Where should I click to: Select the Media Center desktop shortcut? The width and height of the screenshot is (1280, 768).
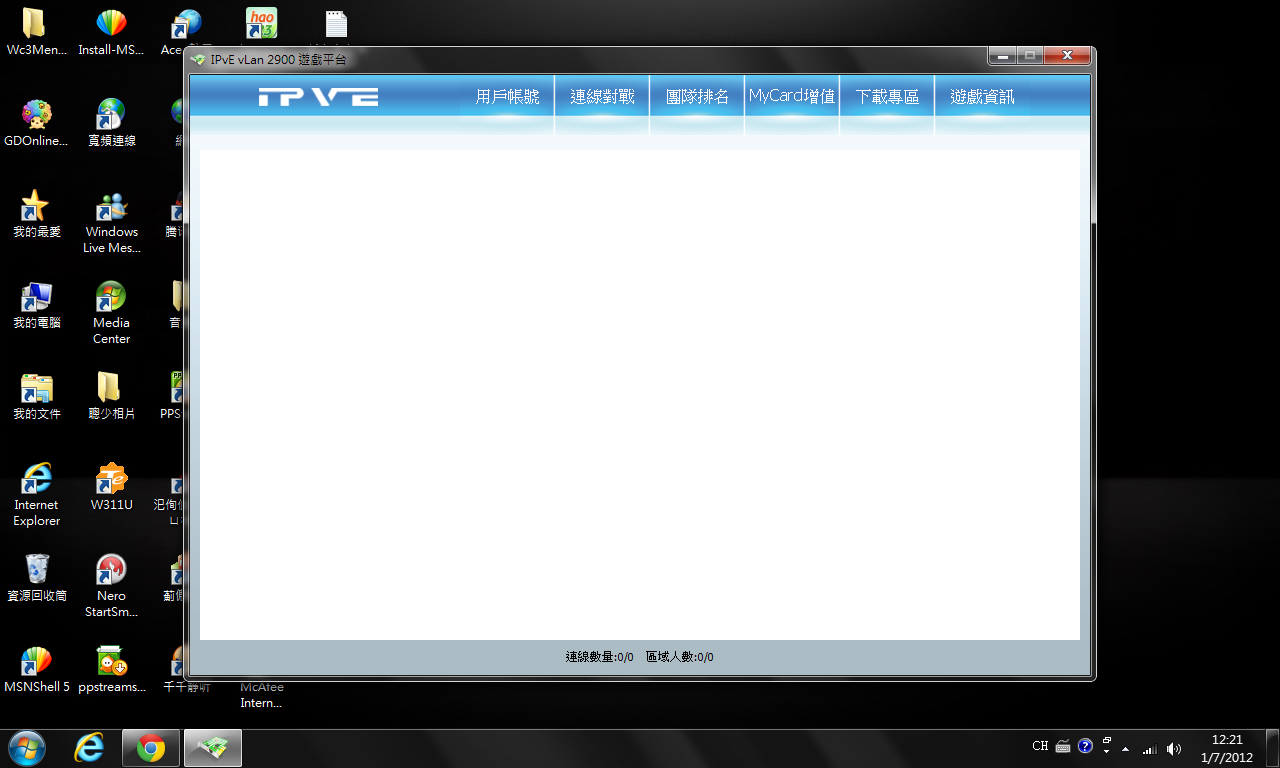coord(111,313)
